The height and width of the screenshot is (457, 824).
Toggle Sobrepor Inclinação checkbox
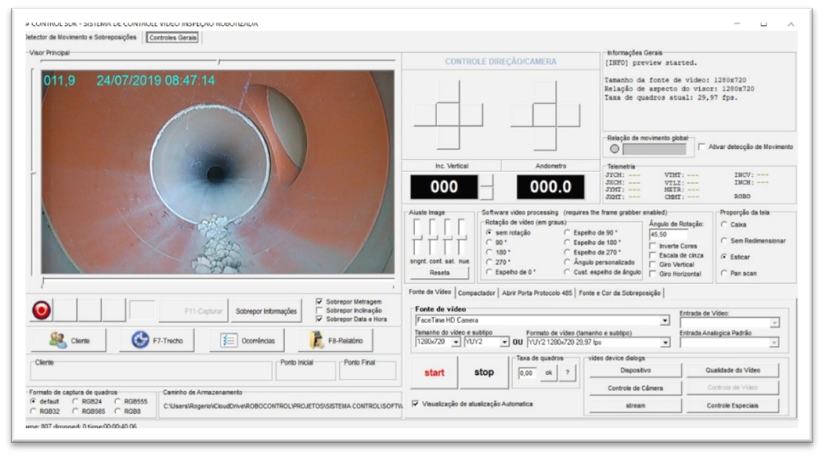[x=319, y=310]
